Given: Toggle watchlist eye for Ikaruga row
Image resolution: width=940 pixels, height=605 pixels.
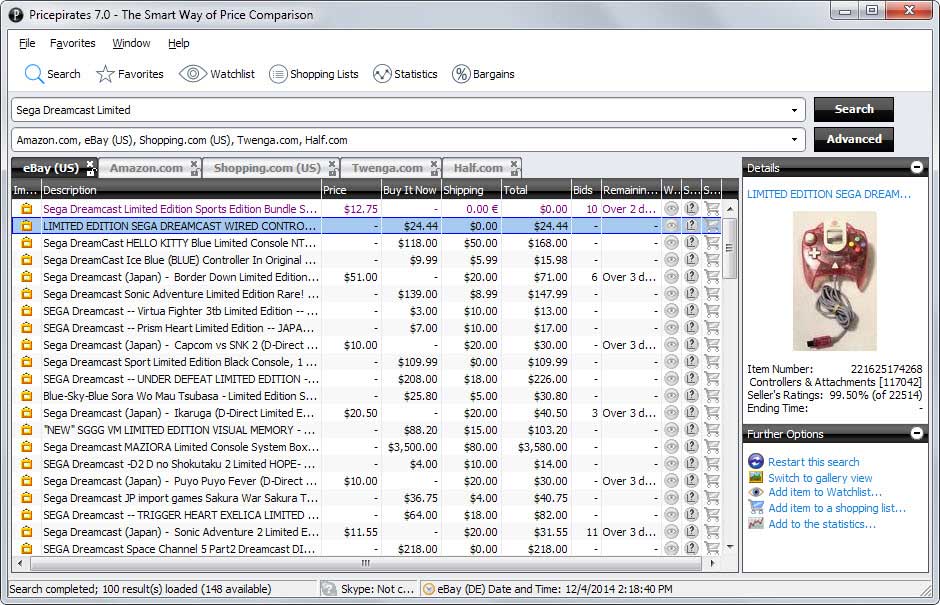Looking at the screenshot, I should pyautogui.click(x=671, y=413).
